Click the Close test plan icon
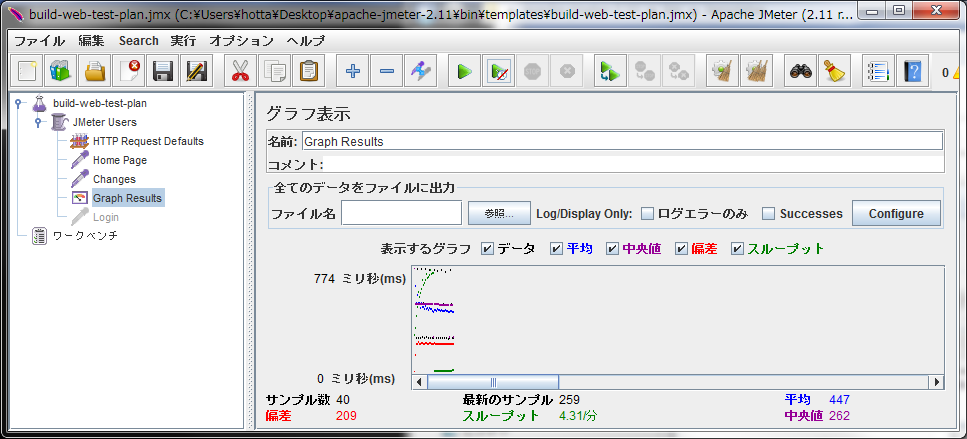The width and height of the screenshot is (967, 439). tap(128, 71)
